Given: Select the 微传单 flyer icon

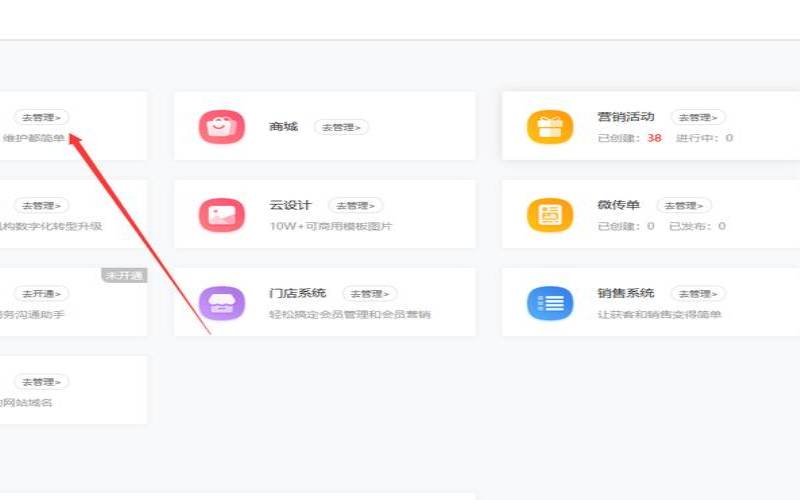Looking at the screenshot, I should click(x=549, y=215).
